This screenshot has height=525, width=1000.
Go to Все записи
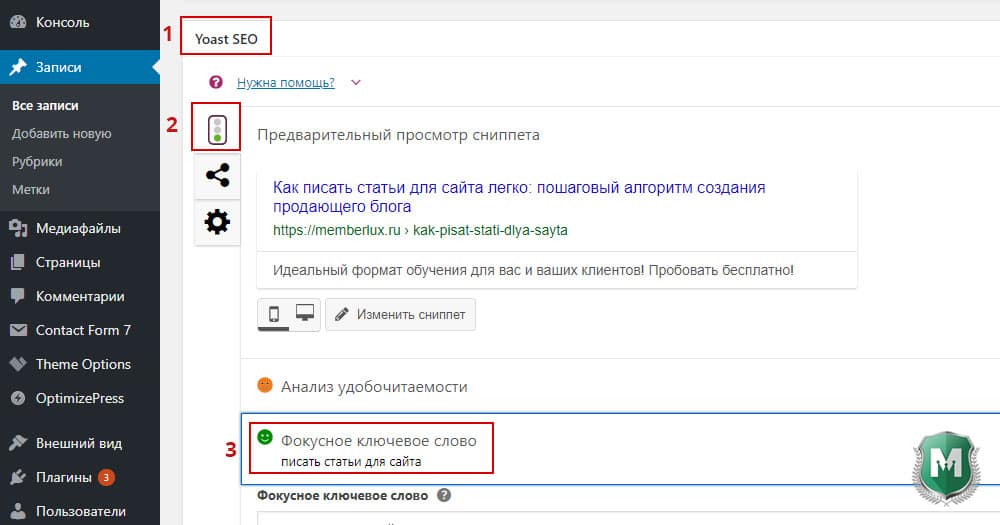pyautogui.click(x=45, y=106)
